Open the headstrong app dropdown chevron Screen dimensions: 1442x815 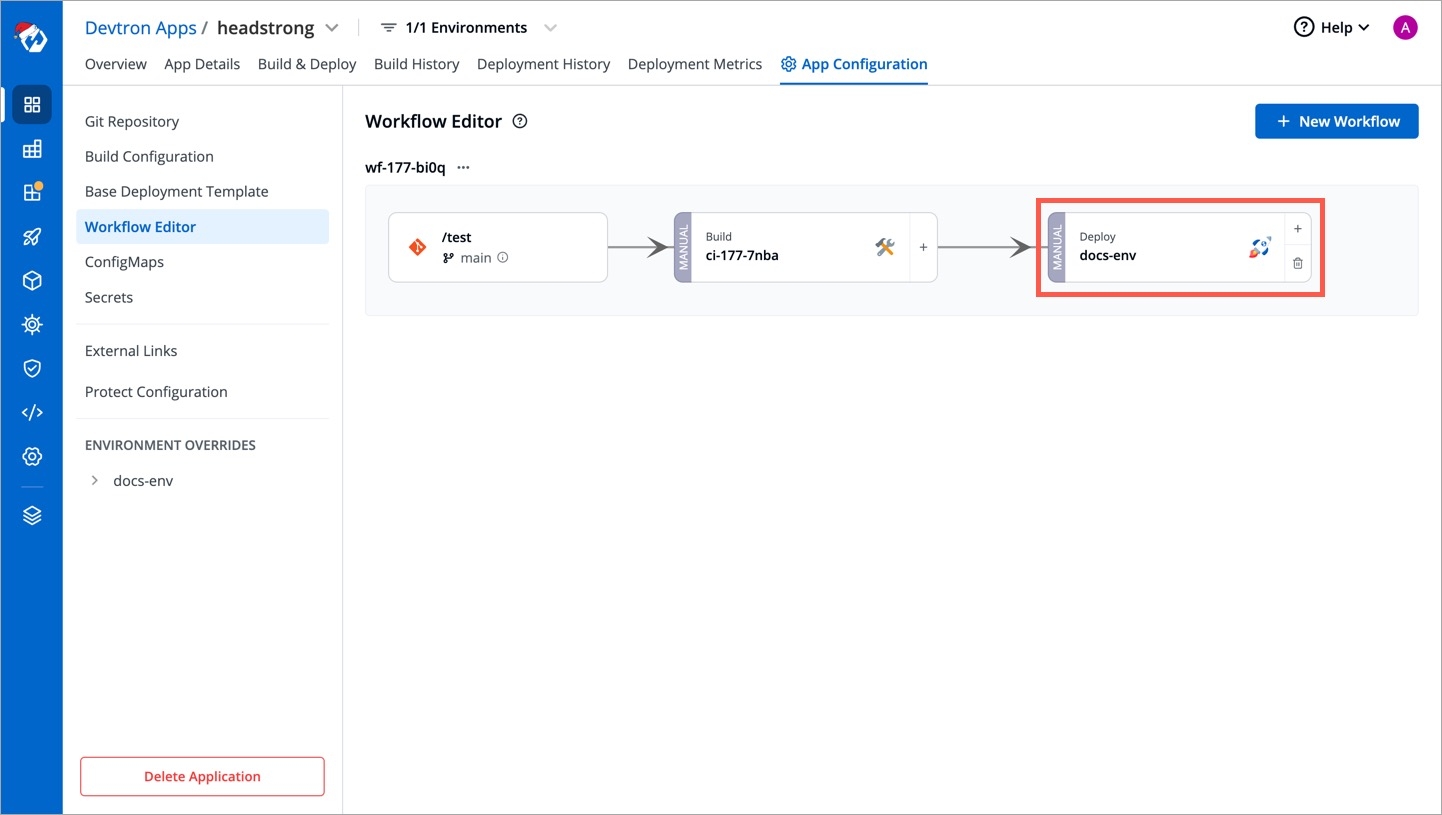(x=333, y=28)
